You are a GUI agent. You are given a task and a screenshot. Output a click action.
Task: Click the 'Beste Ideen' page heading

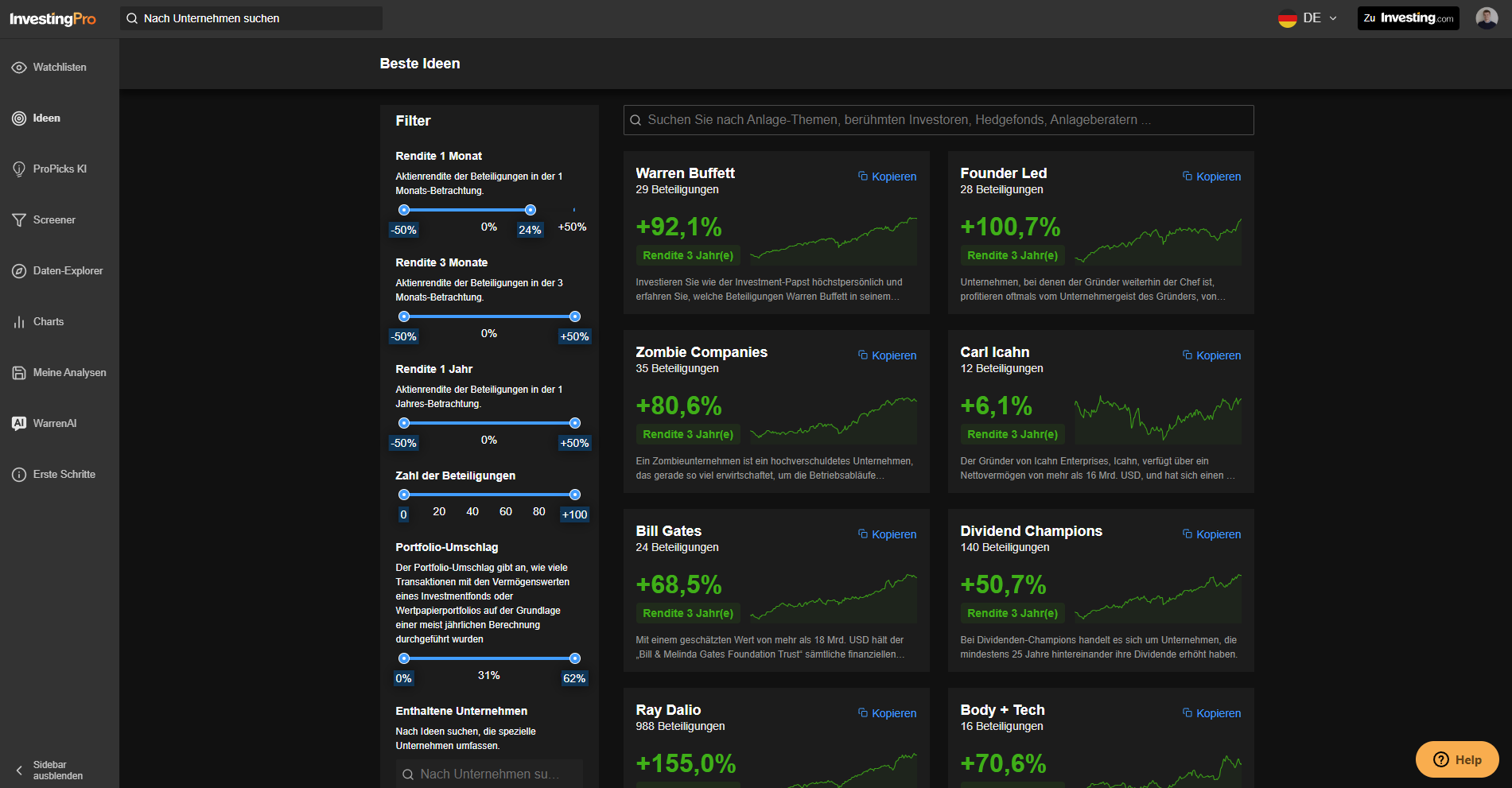coord(420,64)
